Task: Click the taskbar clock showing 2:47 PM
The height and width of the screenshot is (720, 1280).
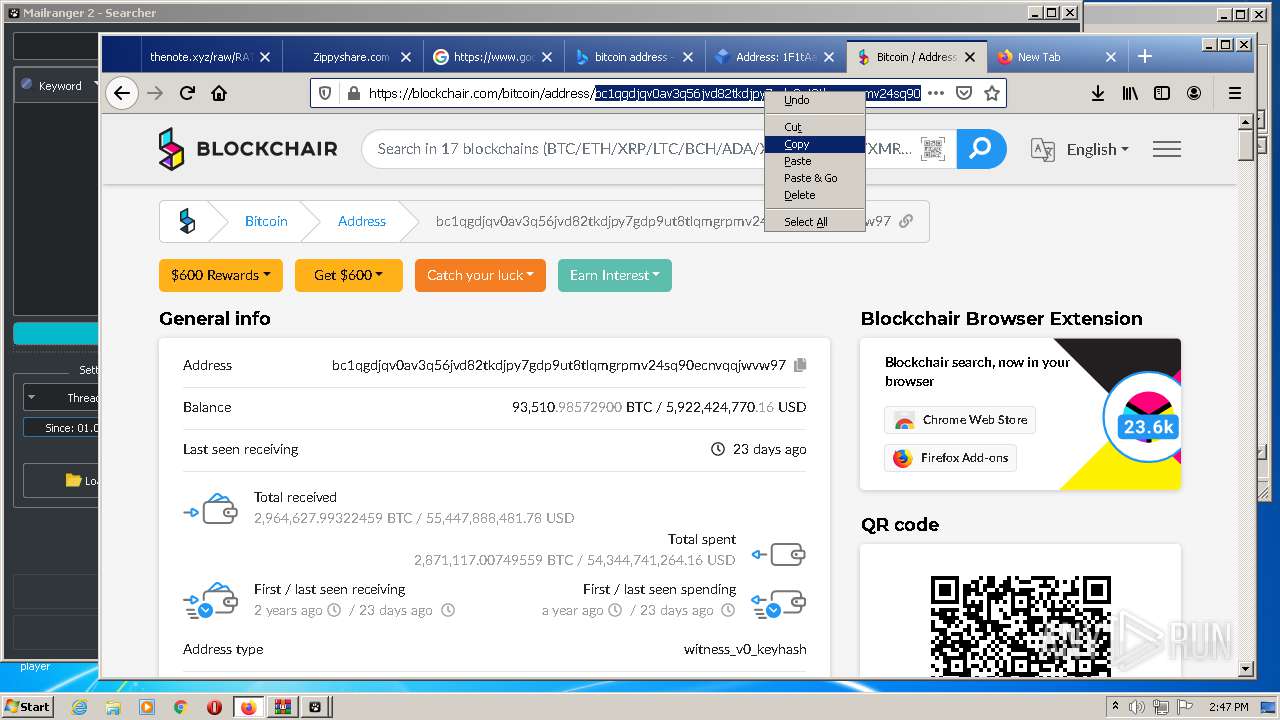Action: coord(1228,707)
